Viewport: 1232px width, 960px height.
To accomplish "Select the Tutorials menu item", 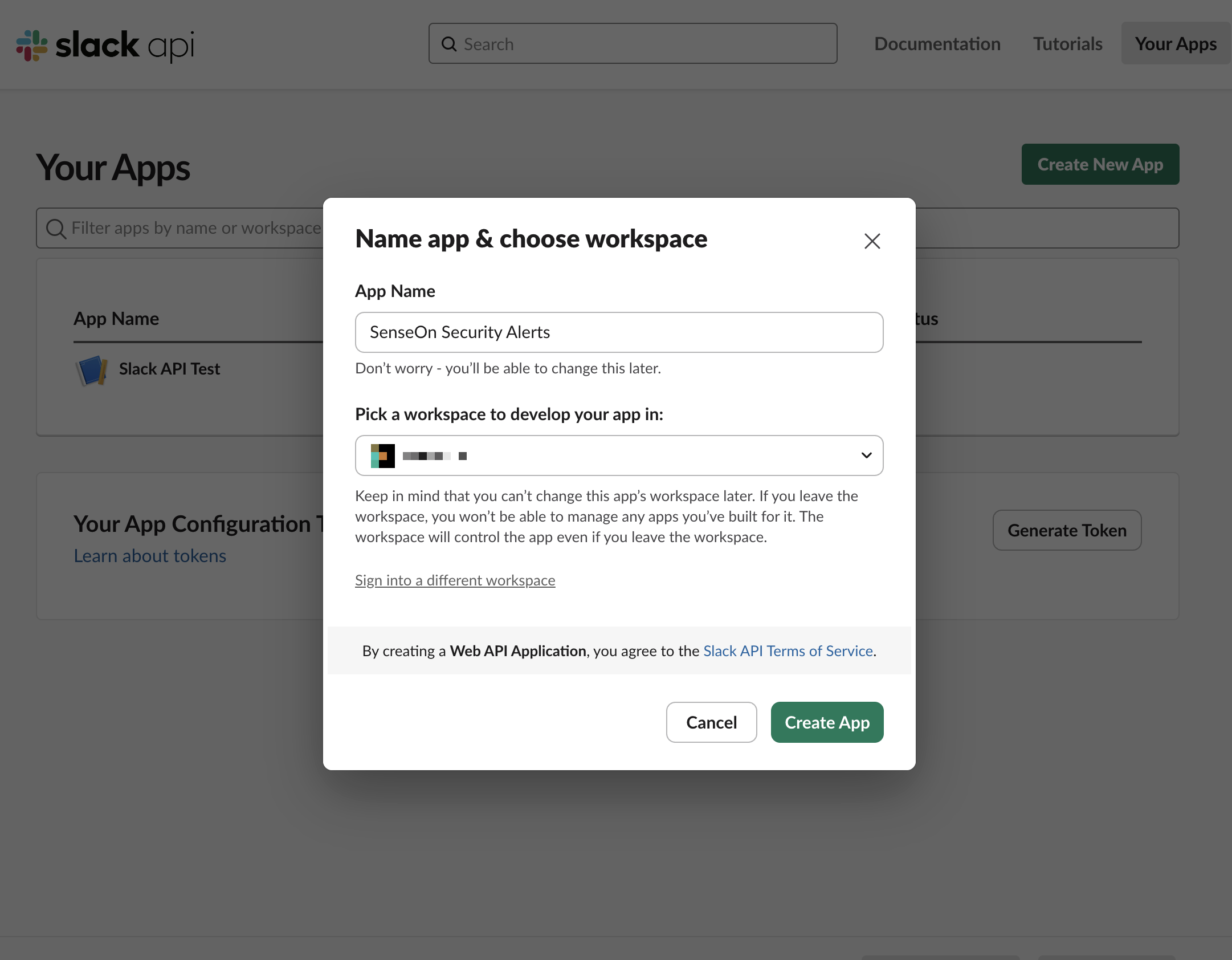I will coord(1068,43).
